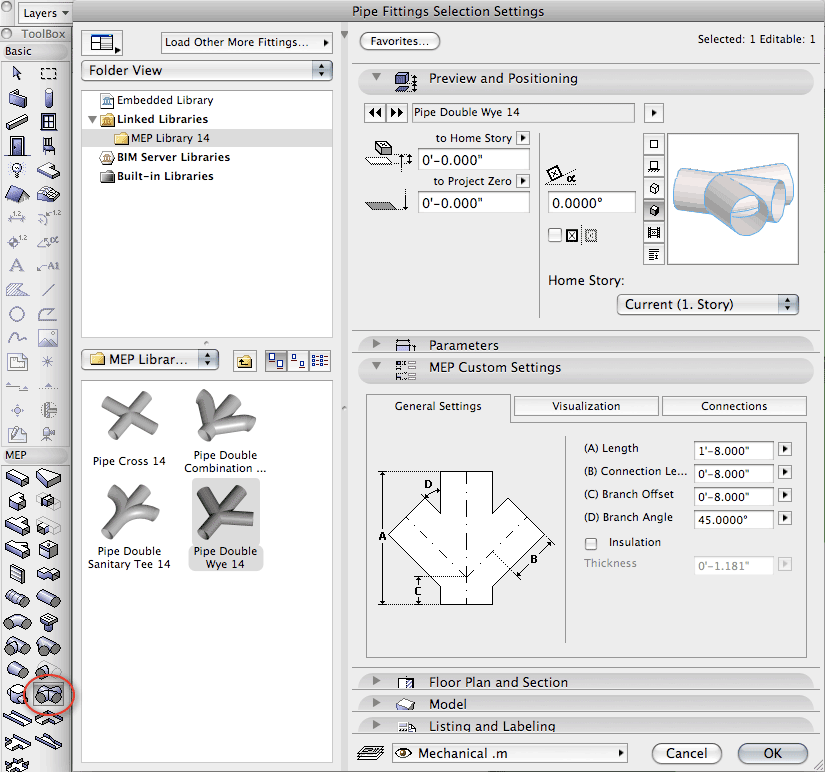The width and height of the screenshot is (825, 772).
Task: Open the Folder View dropdown
Action: click(x=207, y=71)
